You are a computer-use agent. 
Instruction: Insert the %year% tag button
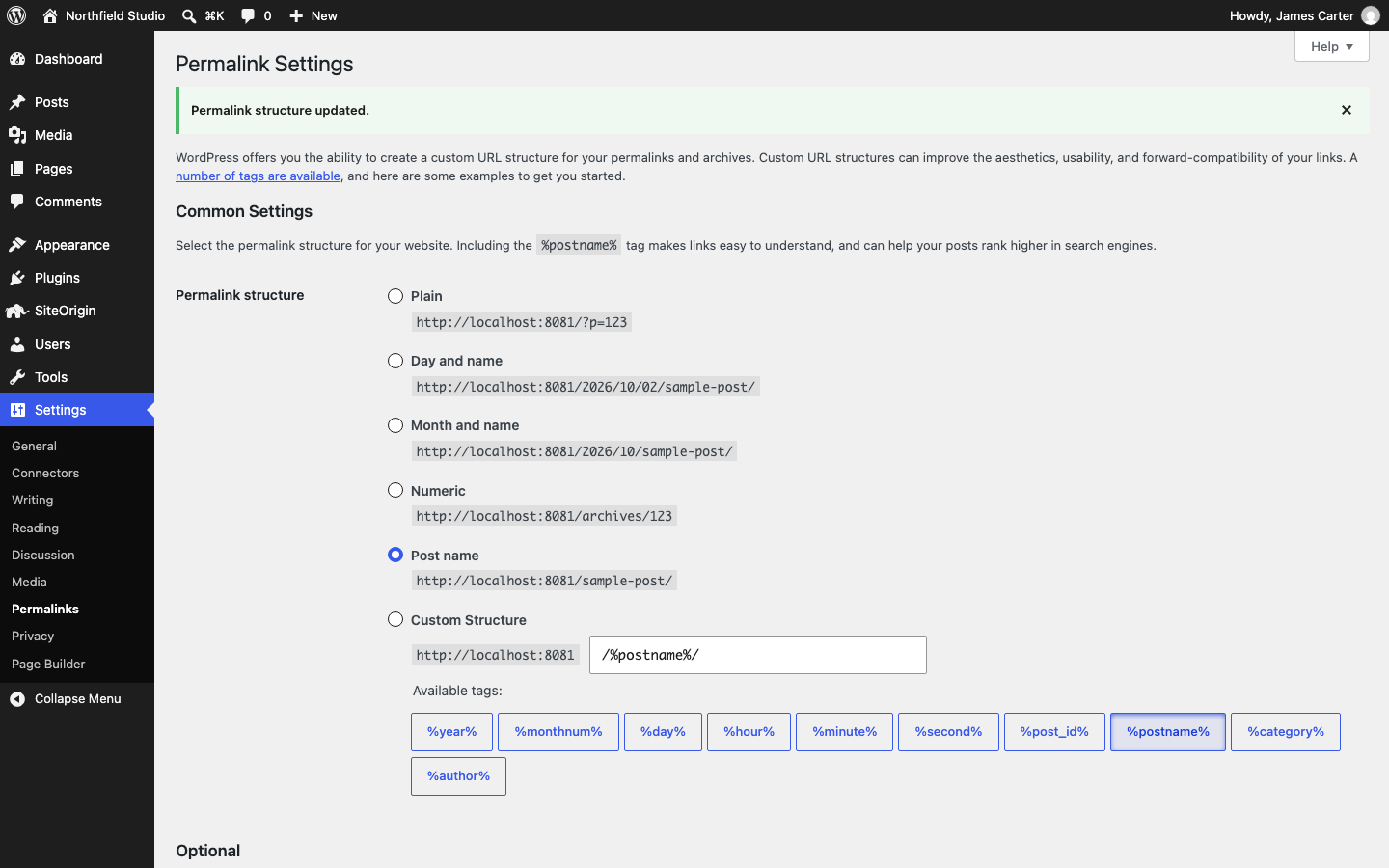click(451, 732)
